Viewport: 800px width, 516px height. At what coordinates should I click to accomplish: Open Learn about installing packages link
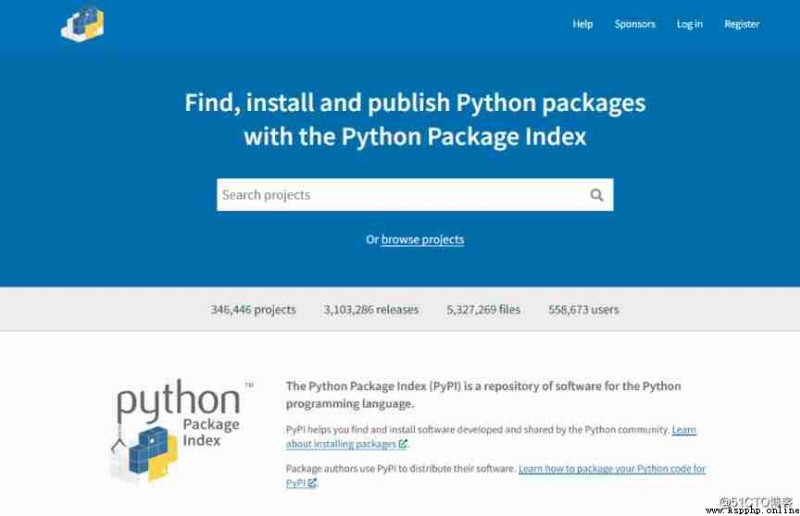(x=491, y=437)
